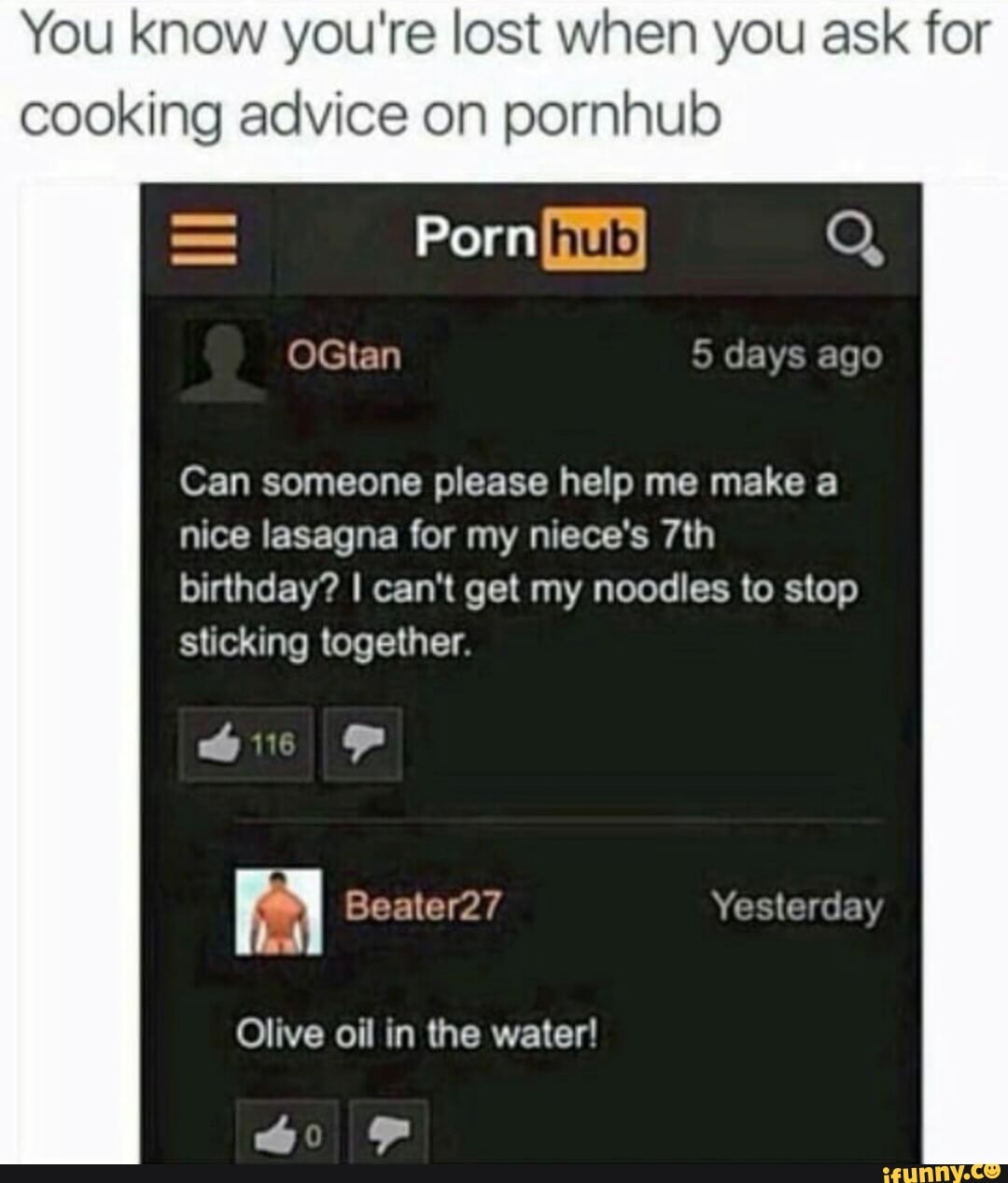This screenshot has width=1008, height=1183.
Task: Visit the ifunny.co watermark link
Action: pyautogui.click(x=939, y=1172)
